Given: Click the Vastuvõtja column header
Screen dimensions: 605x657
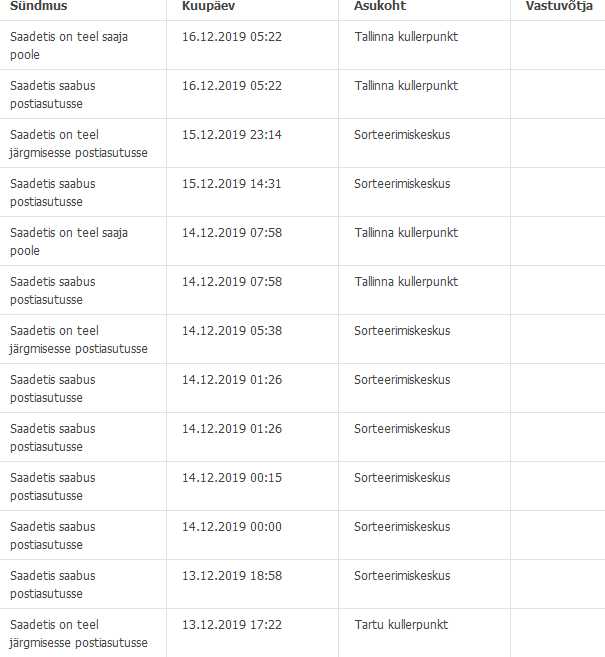Looking at the screenshot, I should pos(559,6).
